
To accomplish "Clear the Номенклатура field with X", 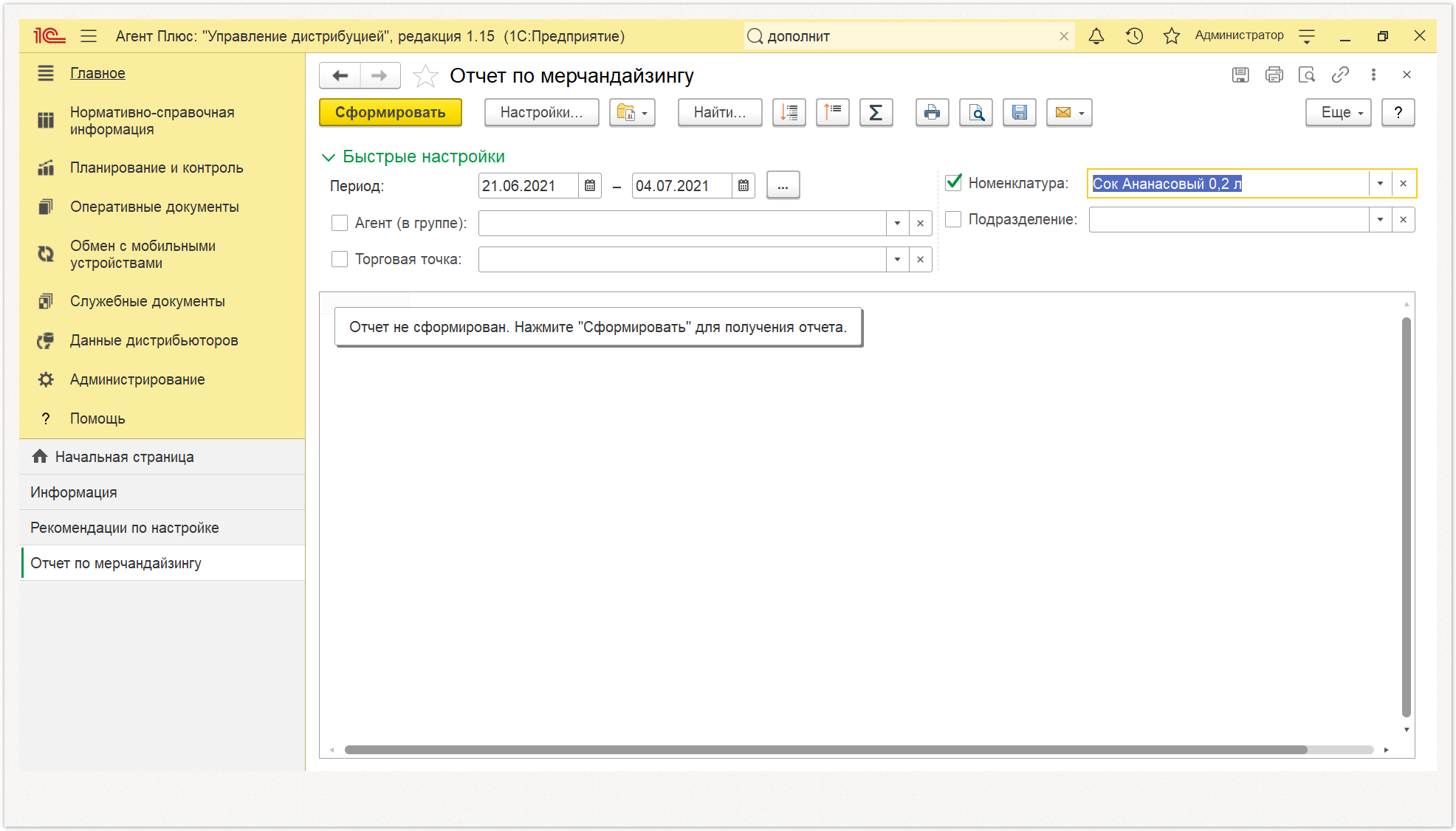I will click(1404, 184).
